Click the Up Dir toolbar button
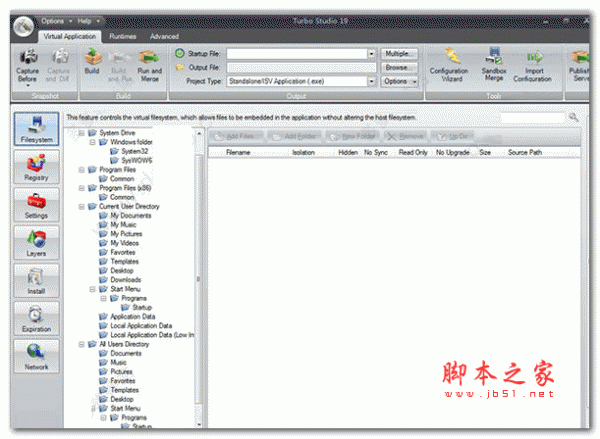 (453, 136)
